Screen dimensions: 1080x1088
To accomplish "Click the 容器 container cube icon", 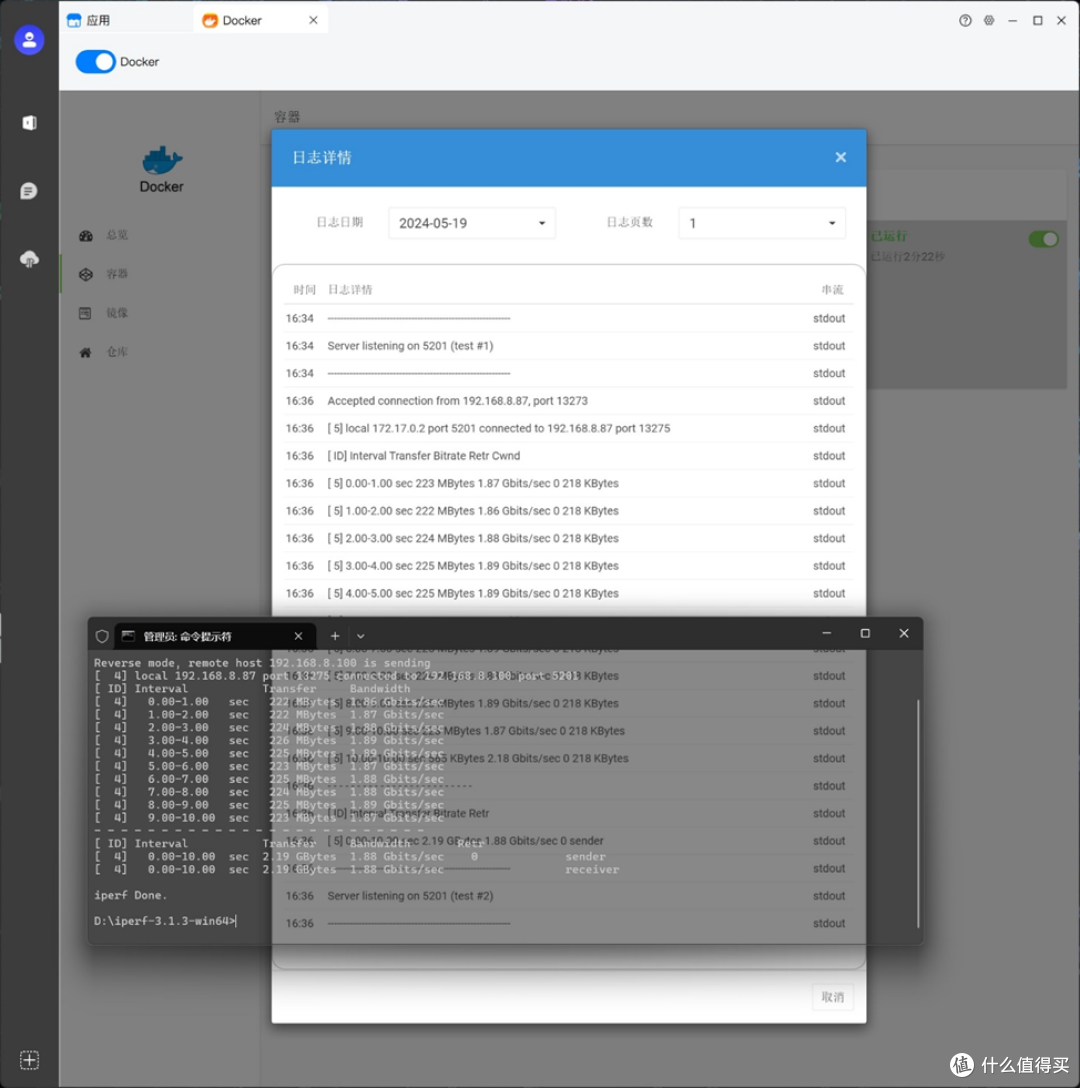I will [85, 274].
